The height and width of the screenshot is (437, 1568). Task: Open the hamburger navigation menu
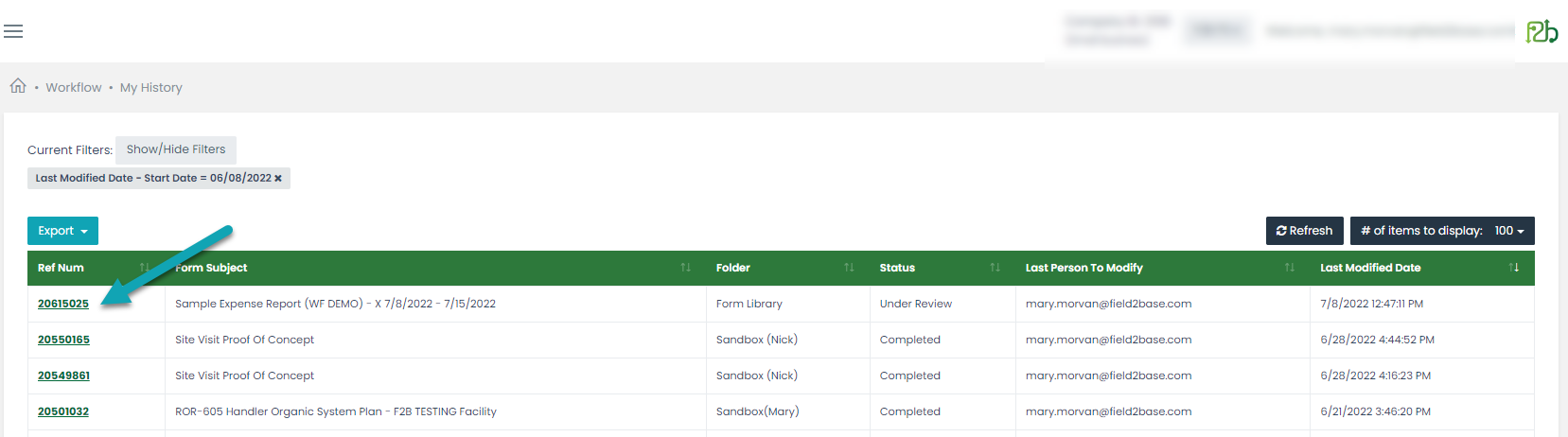click(13, 32)
